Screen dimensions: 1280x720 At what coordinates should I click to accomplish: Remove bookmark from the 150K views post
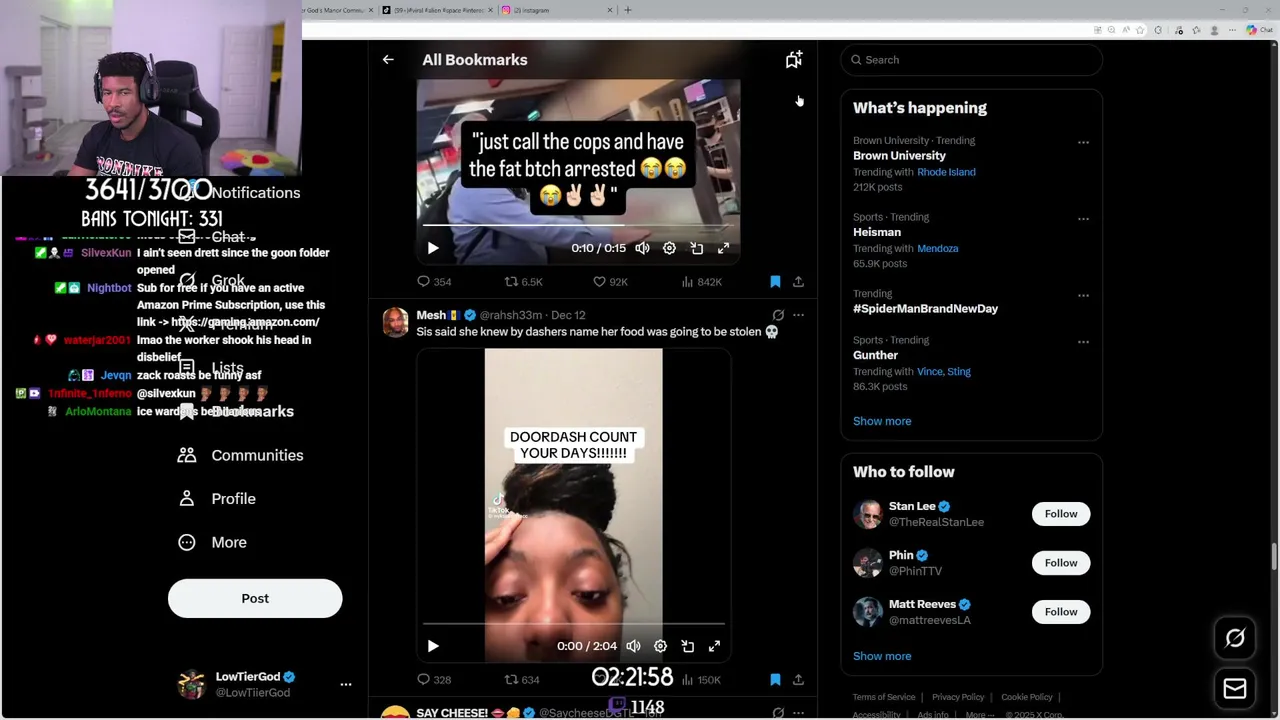point(775,680)
